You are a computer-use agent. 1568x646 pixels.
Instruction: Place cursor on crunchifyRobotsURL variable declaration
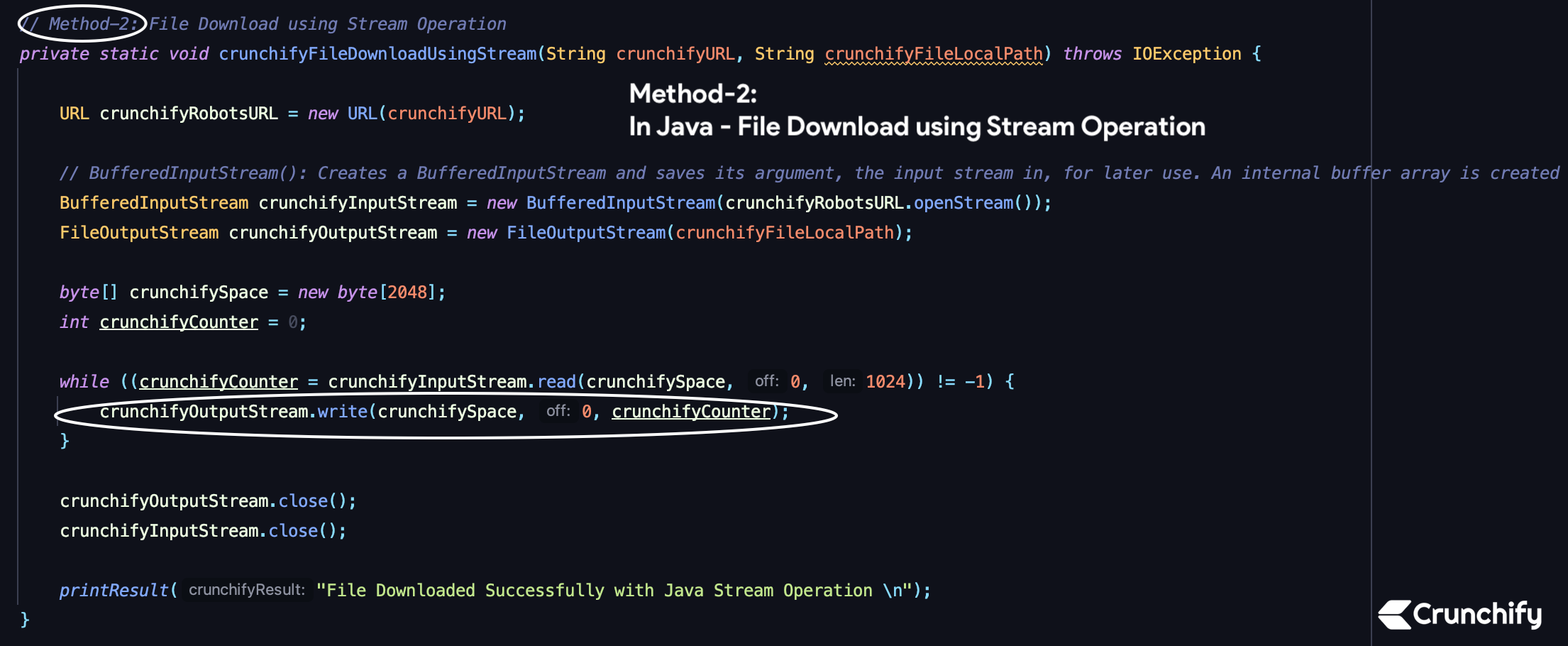pyautogui.click(x=188, y=114)
